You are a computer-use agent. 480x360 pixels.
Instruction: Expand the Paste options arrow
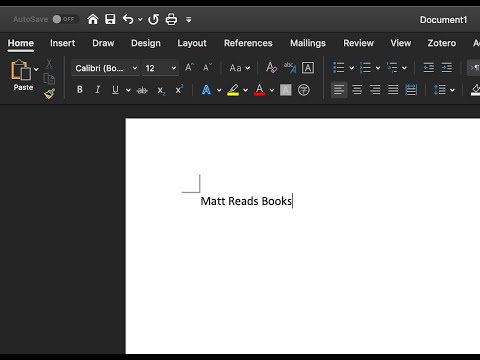coord(36,69)
